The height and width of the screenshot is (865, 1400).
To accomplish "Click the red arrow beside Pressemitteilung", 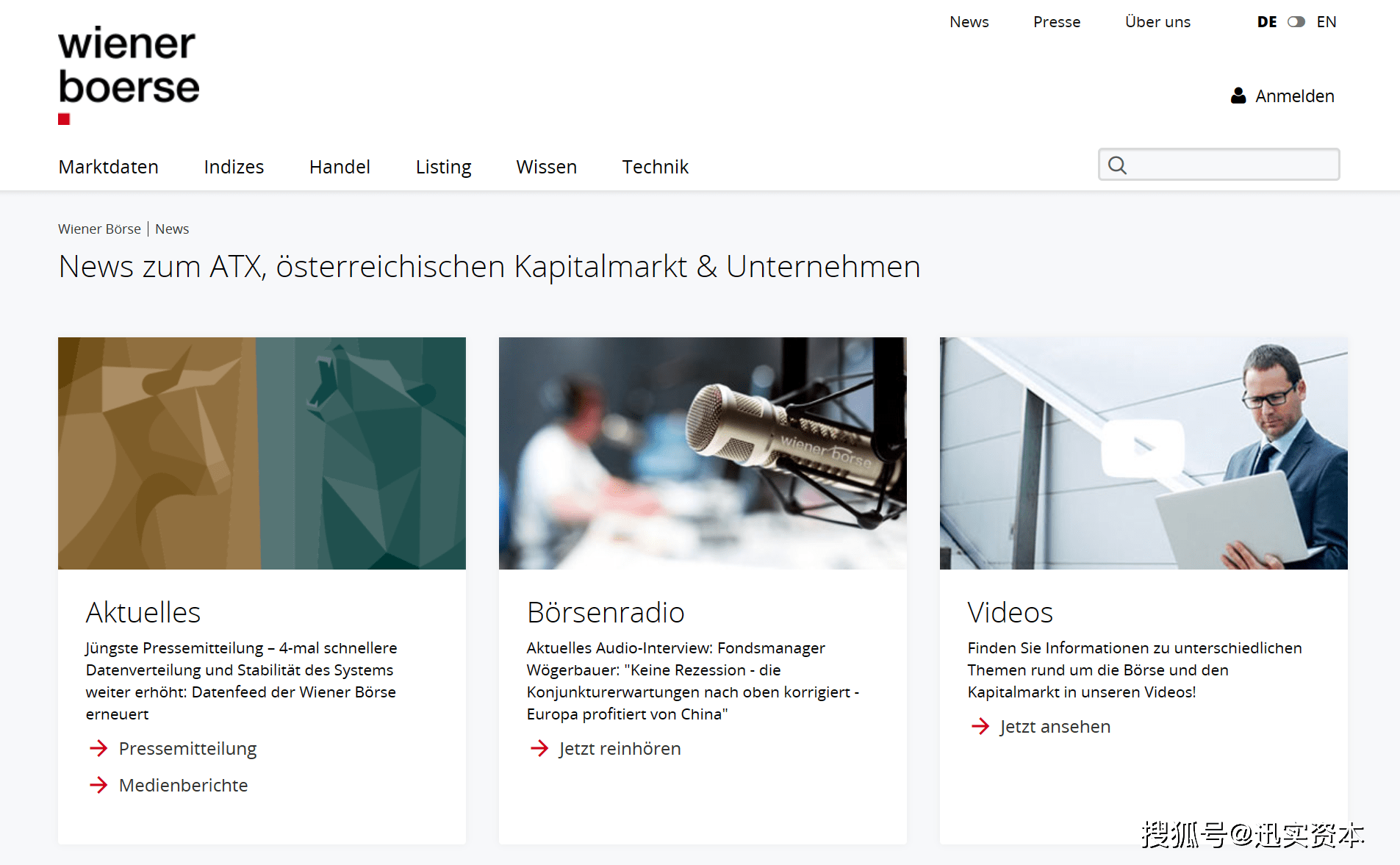I will coord(98,748).
